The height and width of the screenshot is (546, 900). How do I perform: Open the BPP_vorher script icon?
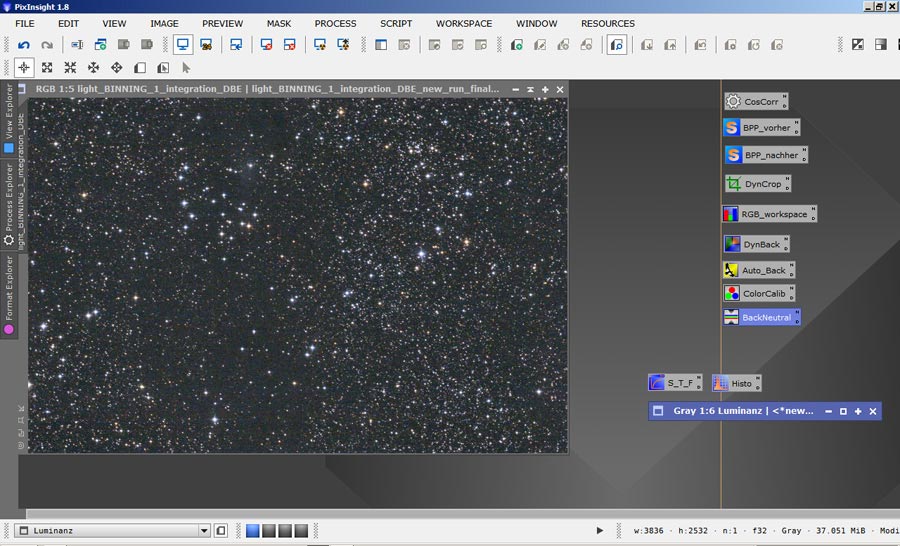point(761,127)
